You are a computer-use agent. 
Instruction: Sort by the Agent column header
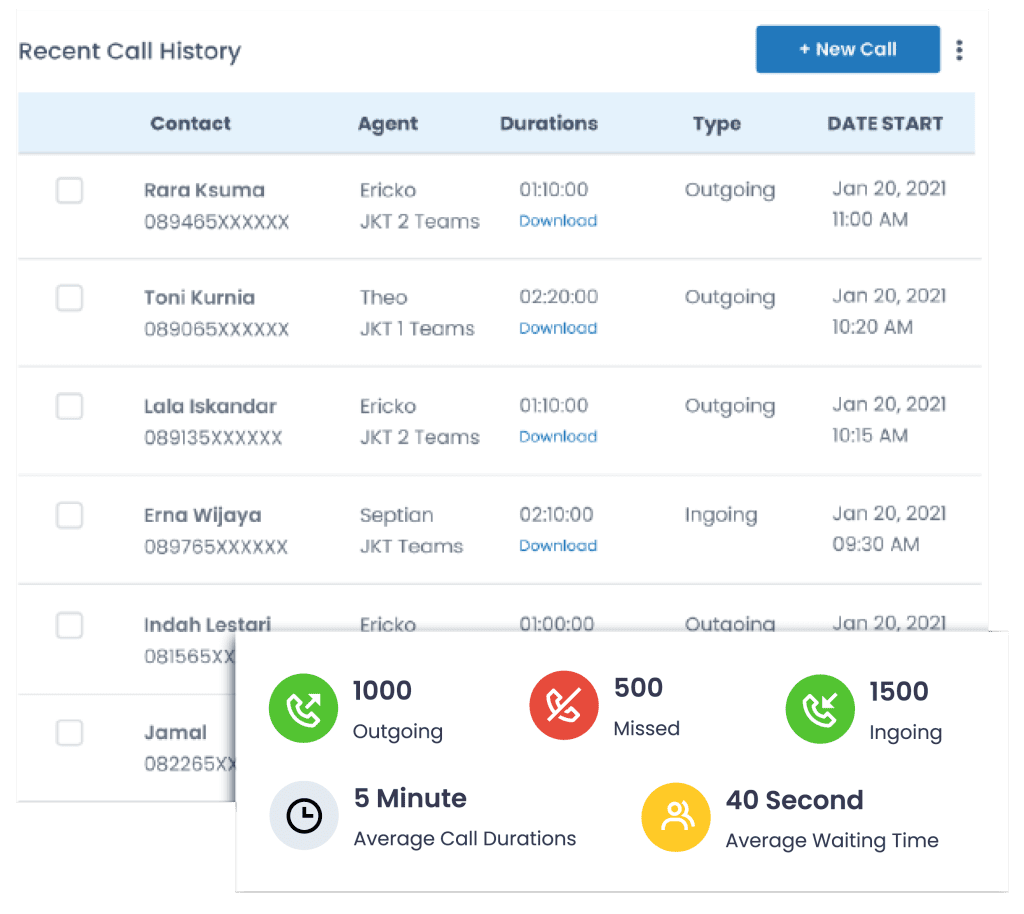pos(388,124)
